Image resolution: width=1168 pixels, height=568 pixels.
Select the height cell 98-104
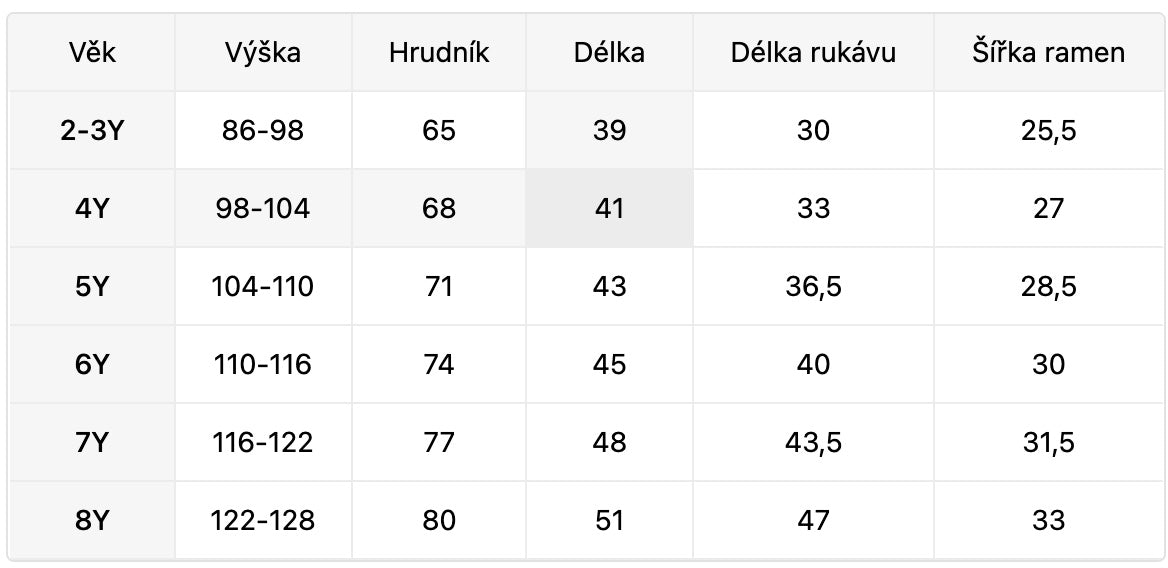click(262, 208)
